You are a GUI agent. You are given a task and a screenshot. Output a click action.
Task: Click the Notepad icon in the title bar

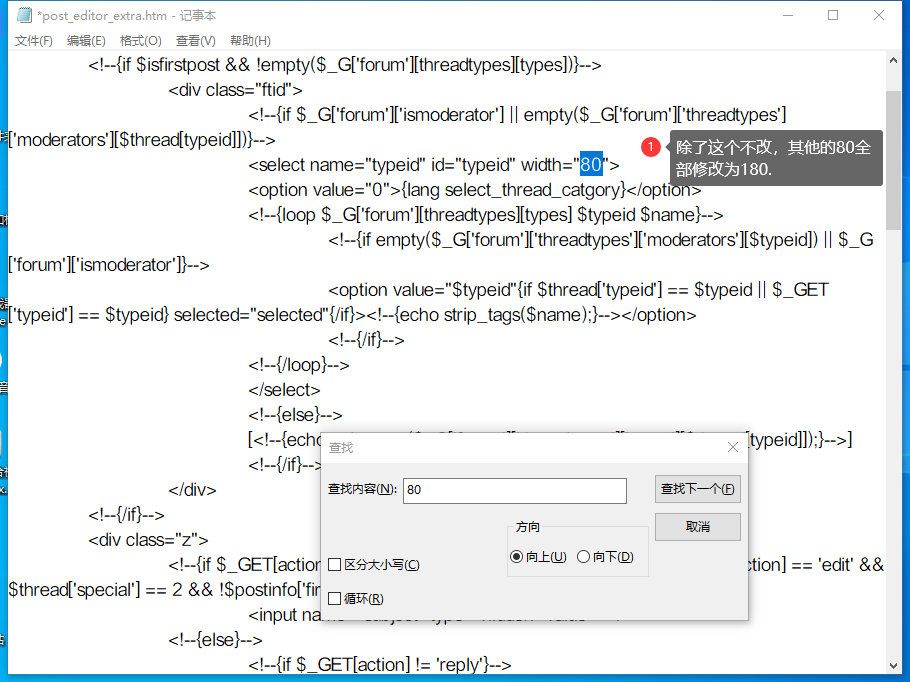tap(23, 15)
